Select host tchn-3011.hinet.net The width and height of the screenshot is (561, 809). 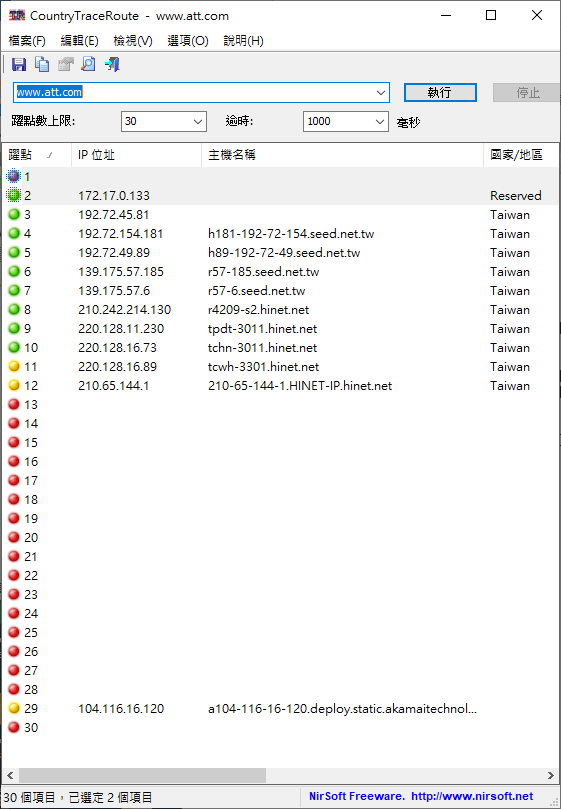[x=262, y=348]
